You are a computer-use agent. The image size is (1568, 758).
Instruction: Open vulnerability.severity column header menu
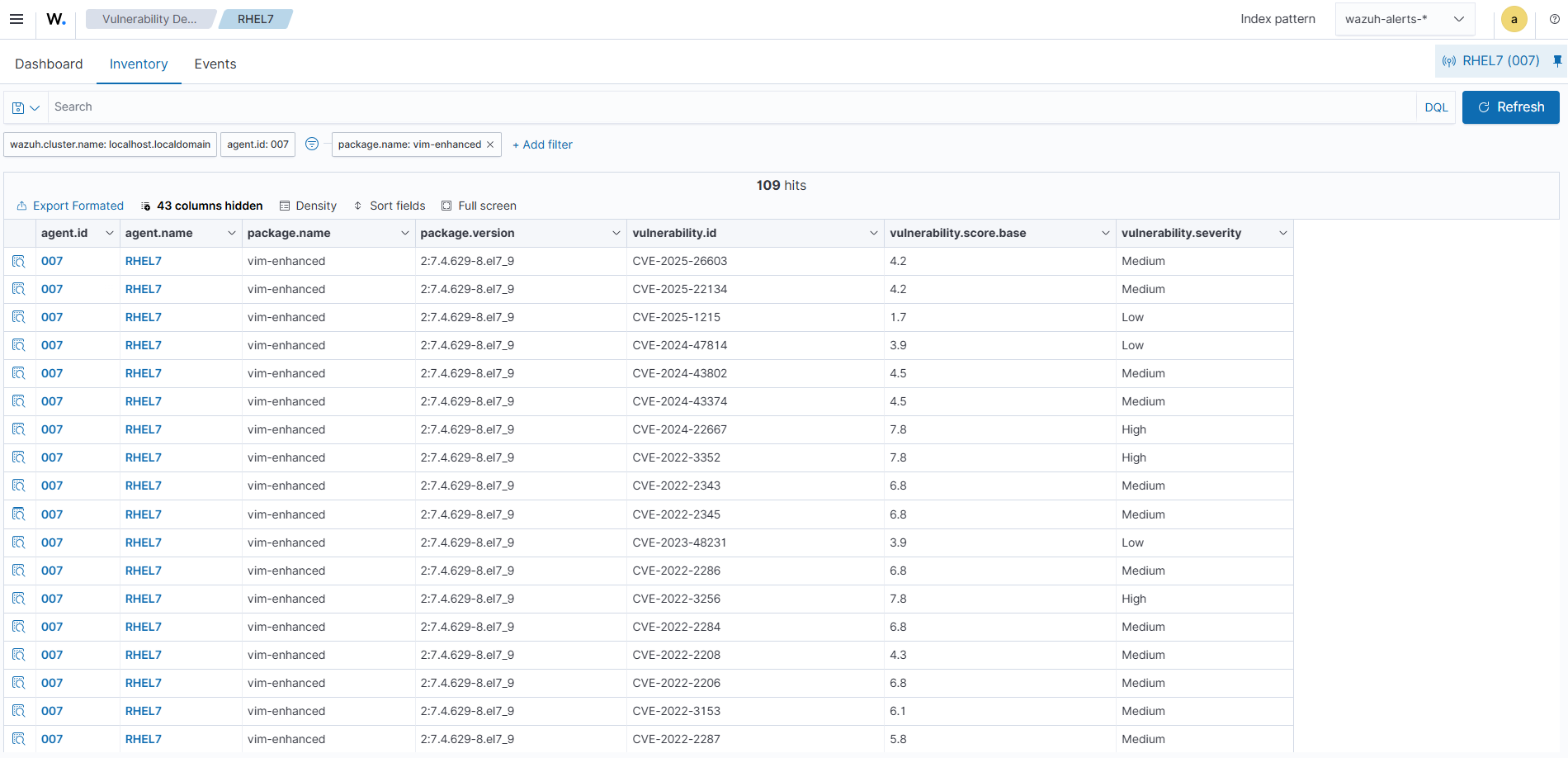[1282, 234]
